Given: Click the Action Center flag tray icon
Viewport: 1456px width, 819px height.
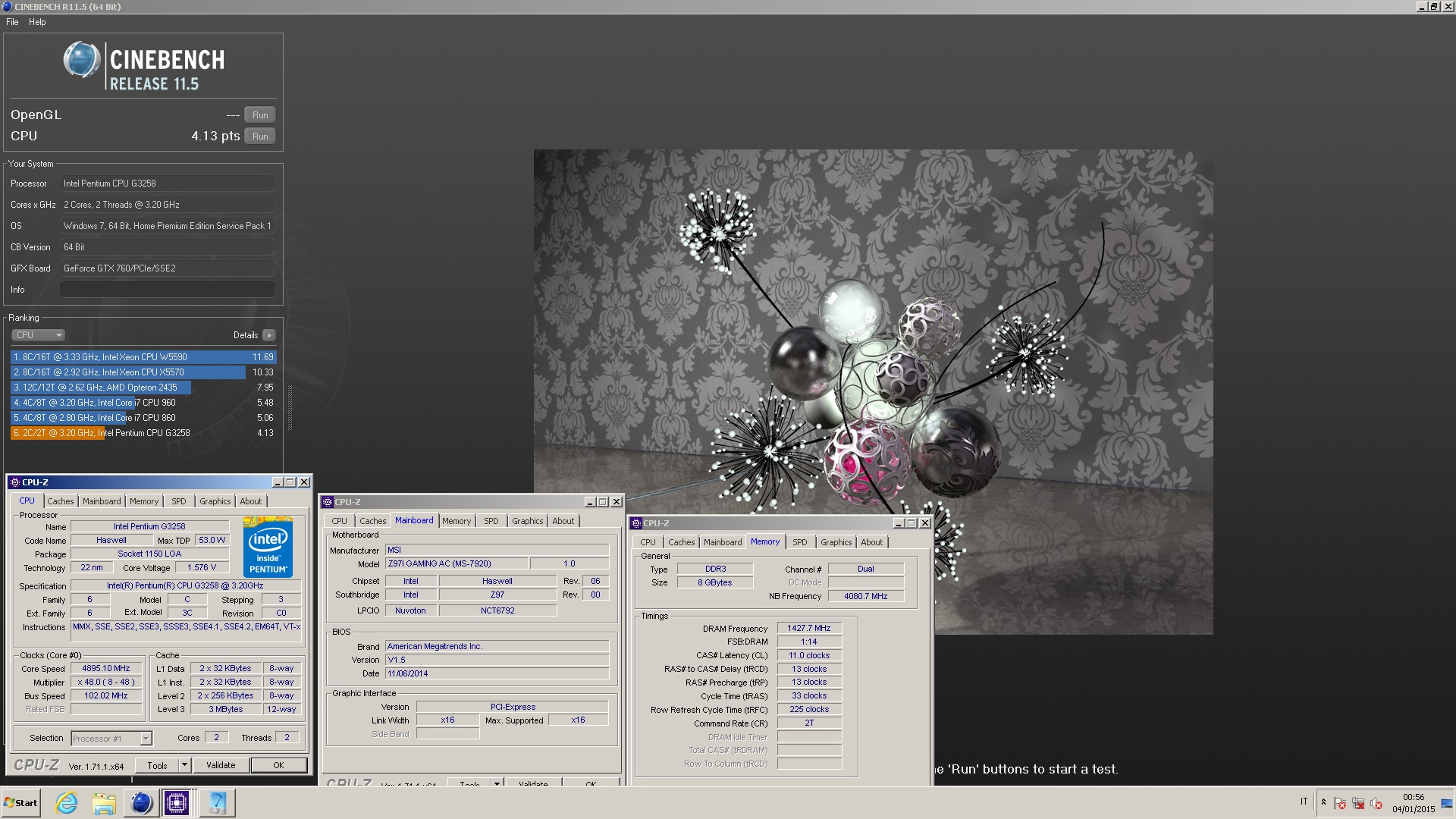Looking at the screenshot, I should [1340, 803].
